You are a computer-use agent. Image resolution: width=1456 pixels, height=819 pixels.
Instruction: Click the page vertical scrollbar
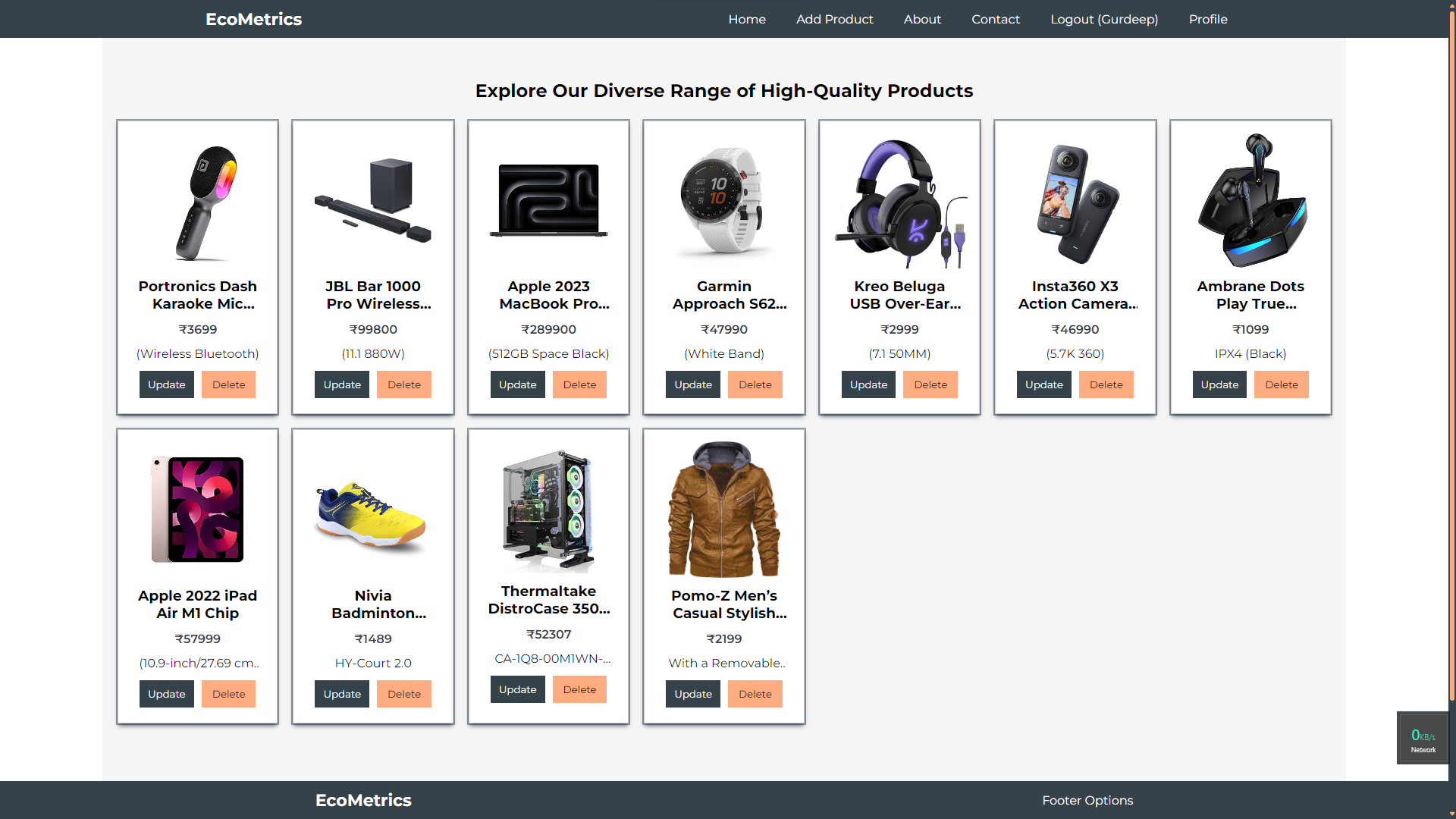click(x=1451, y=356)
